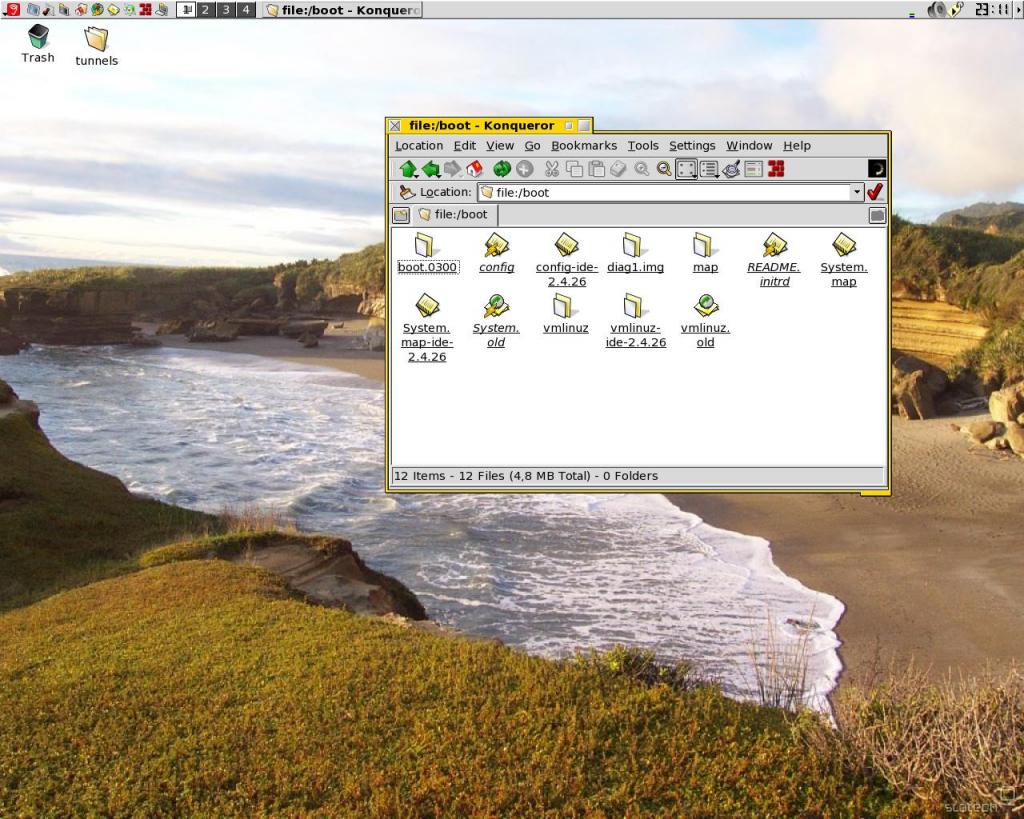Screen dimensions: 1024x819
Task: Click the speaker volume tray icon
Action: tap(936, 9)
